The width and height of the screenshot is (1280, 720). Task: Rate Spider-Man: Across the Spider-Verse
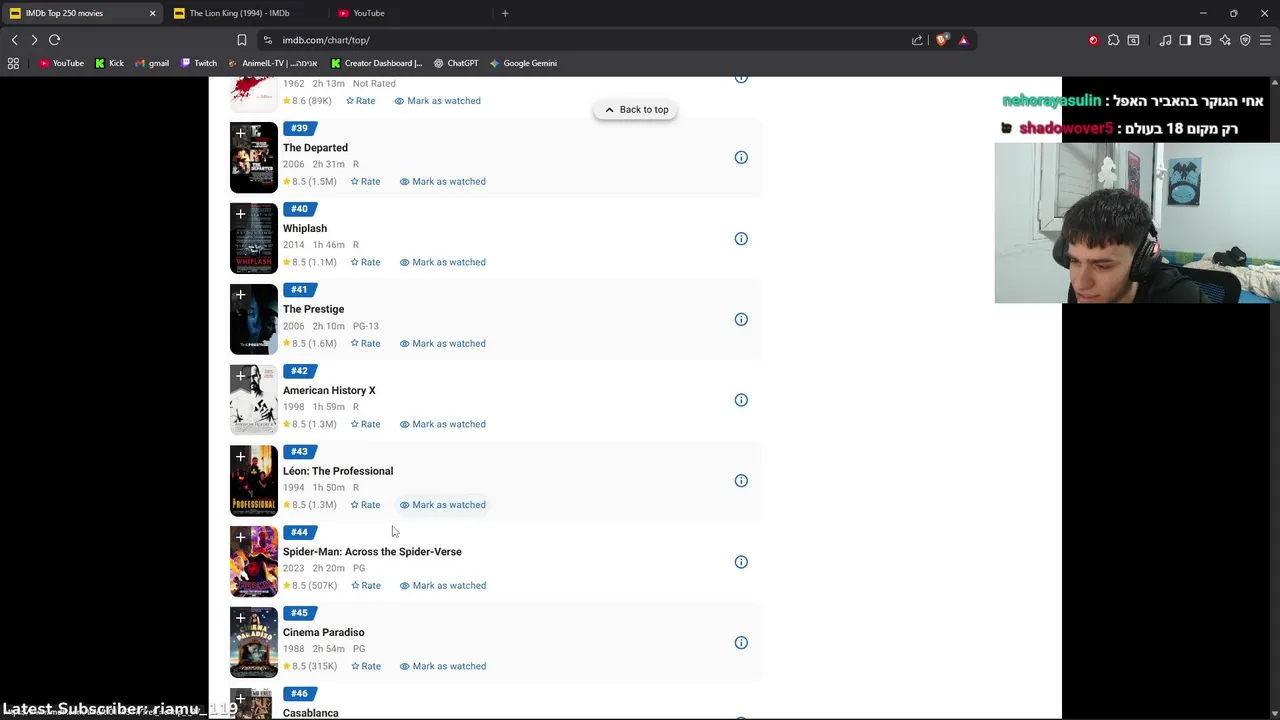click(365, 585)
